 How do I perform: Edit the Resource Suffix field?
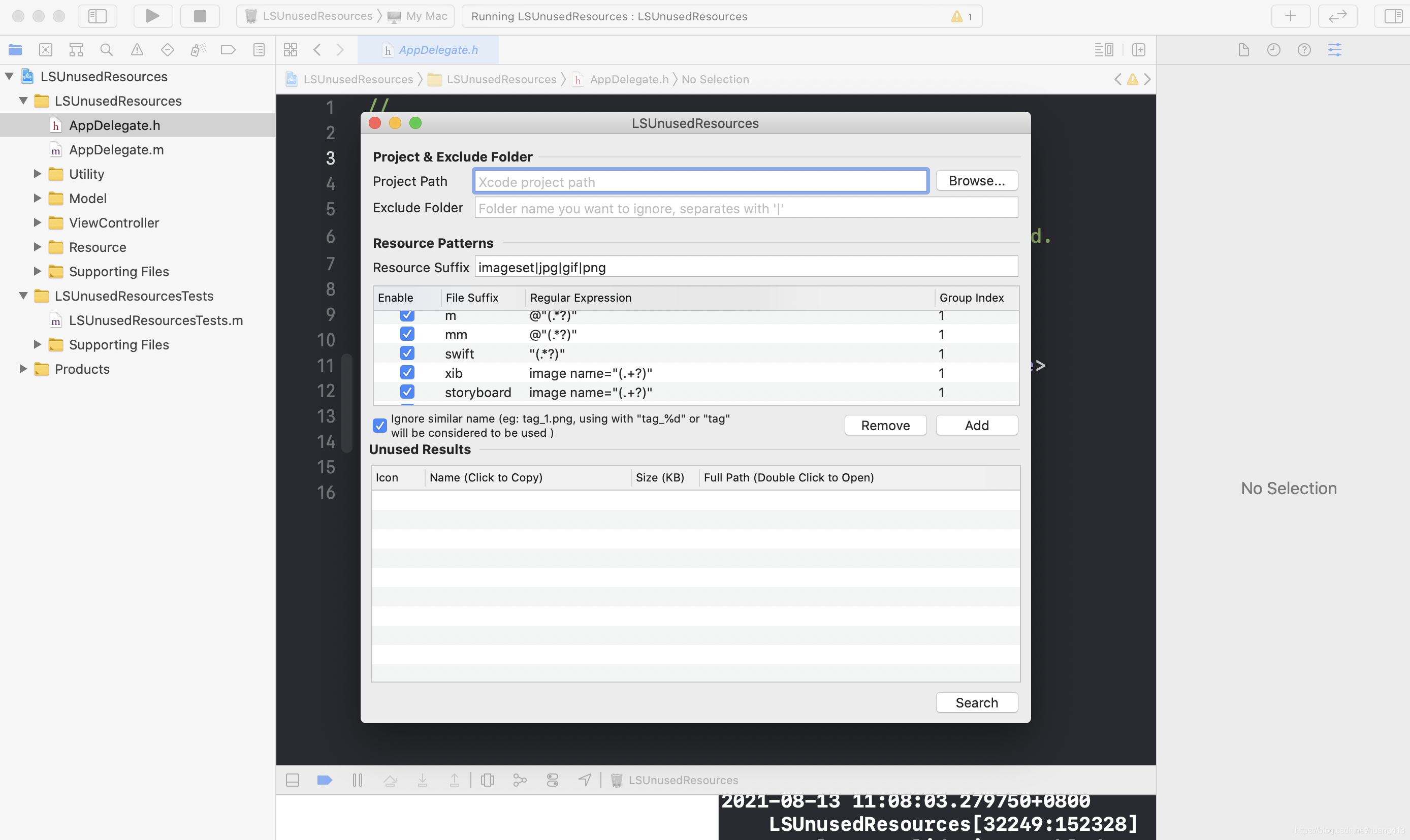pos(747,267)
